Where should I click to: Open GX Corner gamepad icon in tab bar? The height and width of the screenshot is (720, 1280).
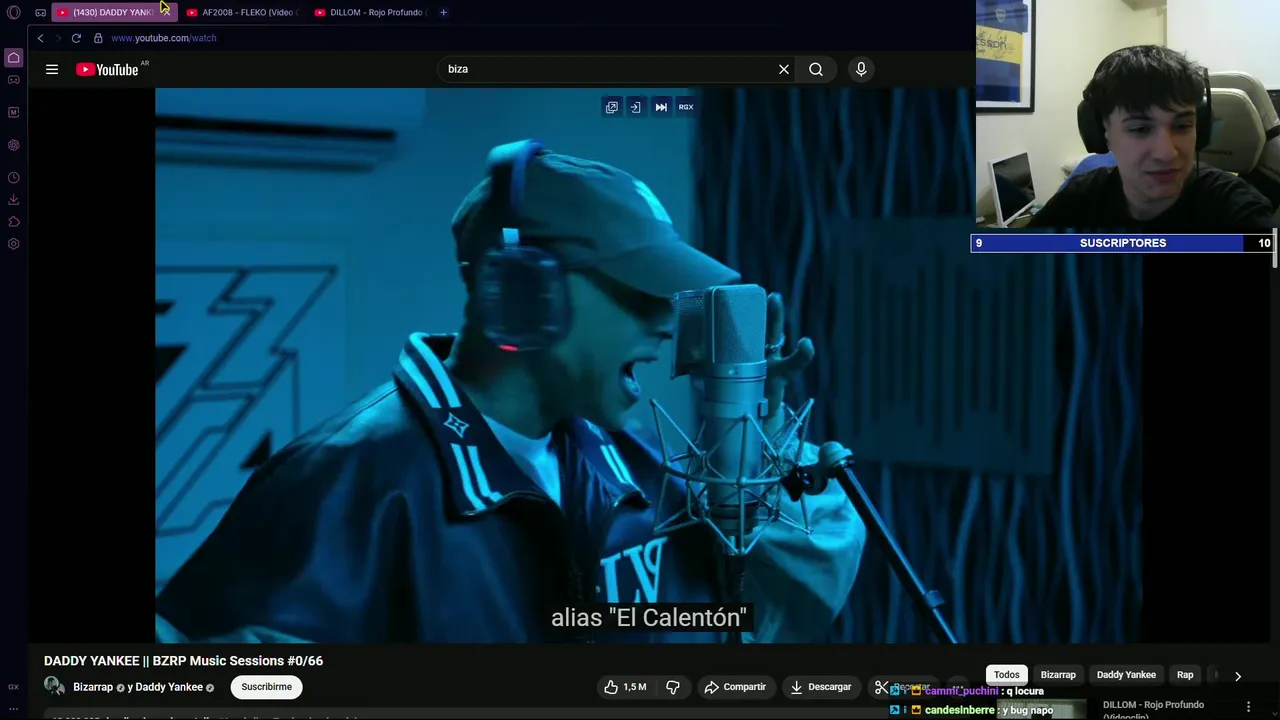pyautogui.click(x=40, y=12)
